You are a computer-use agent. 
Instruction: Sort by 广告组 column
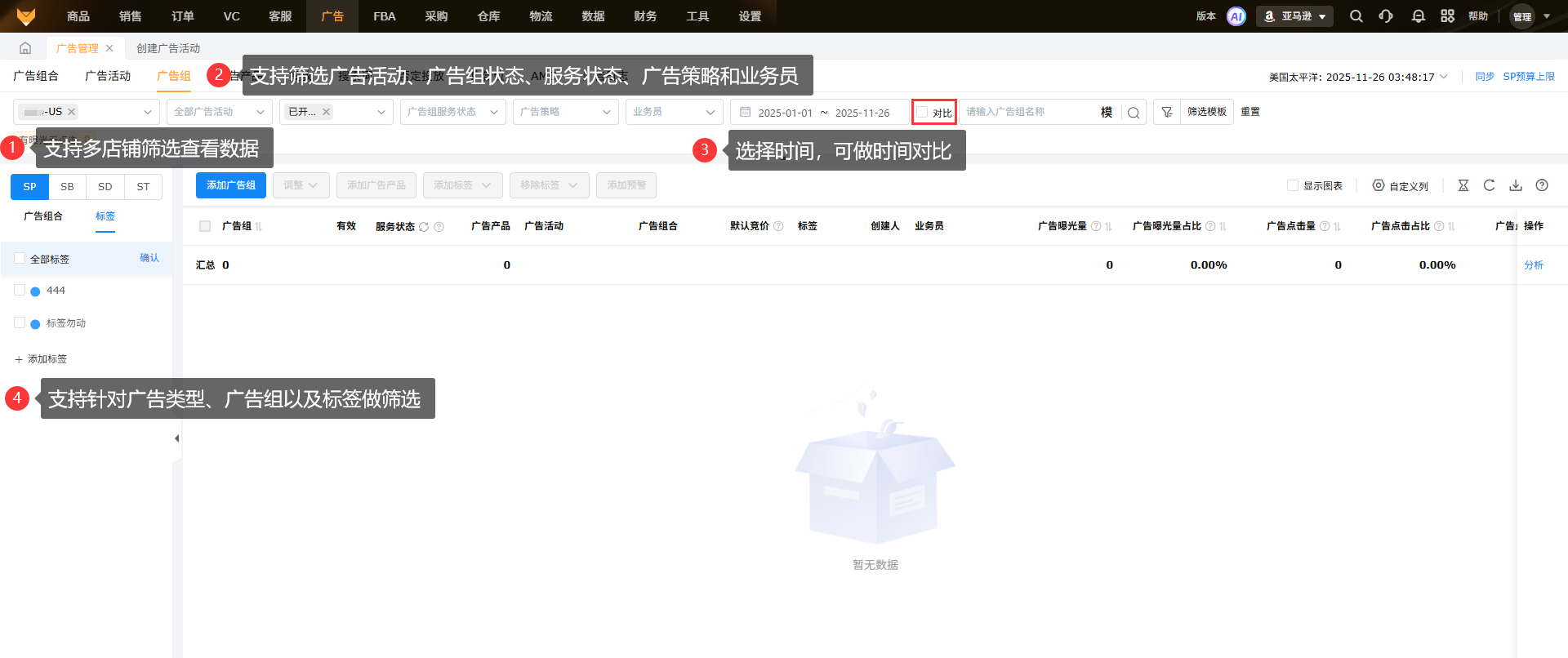pos(258,227)
